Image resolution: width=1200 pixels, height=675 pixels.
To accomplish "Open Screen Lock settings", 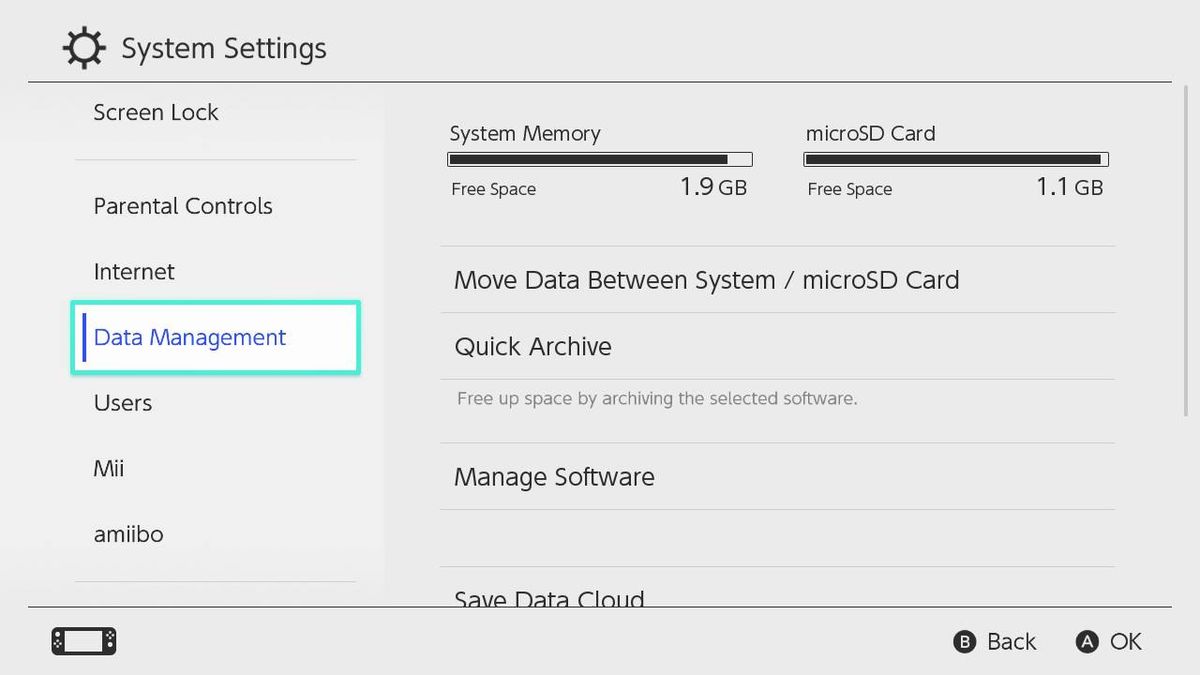I will pyautogui.click(x=156, y=112).
